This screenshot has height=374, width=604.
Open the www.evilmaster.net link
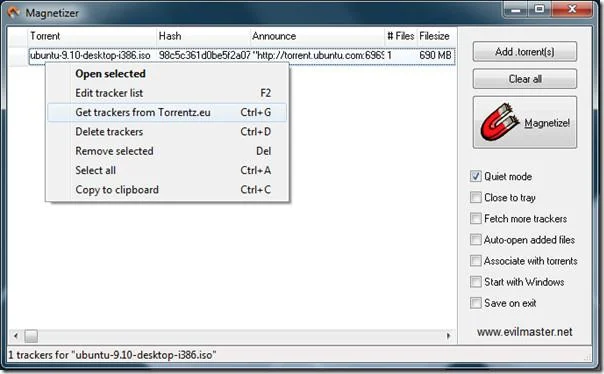(x=525, y=332)
